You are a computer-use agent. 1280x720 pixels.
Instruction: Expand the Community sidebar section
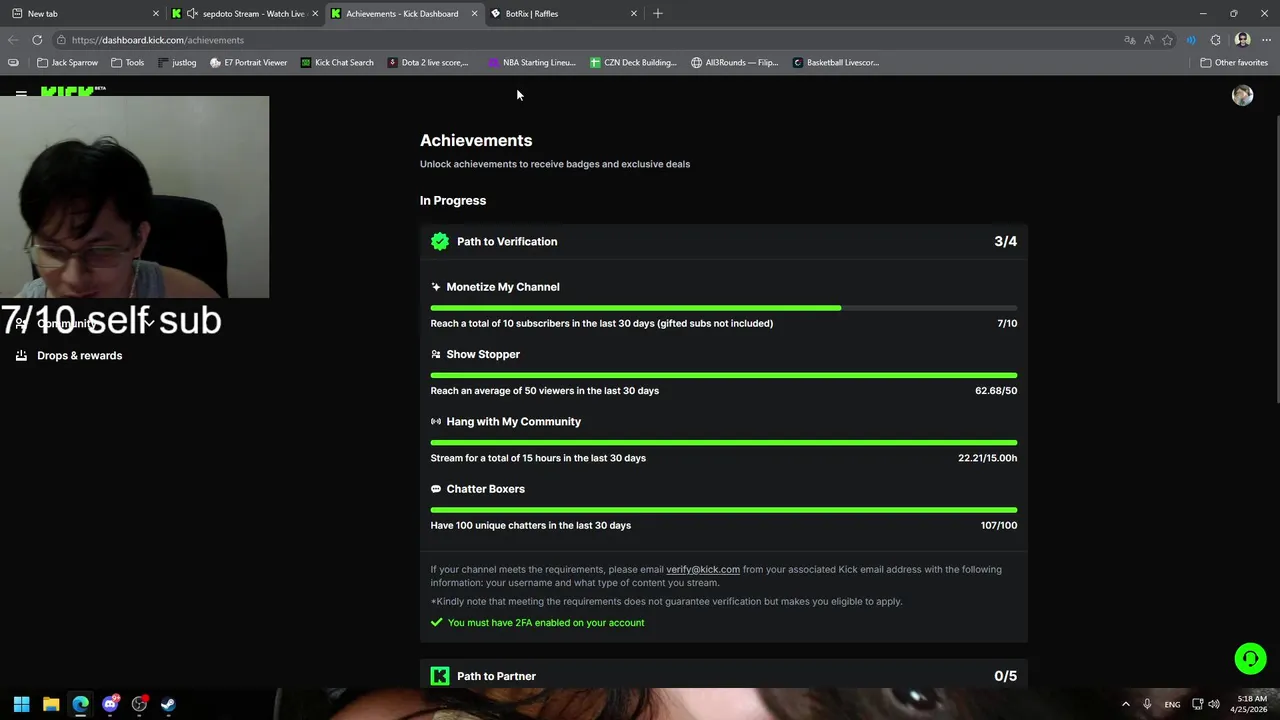[149, 324]
